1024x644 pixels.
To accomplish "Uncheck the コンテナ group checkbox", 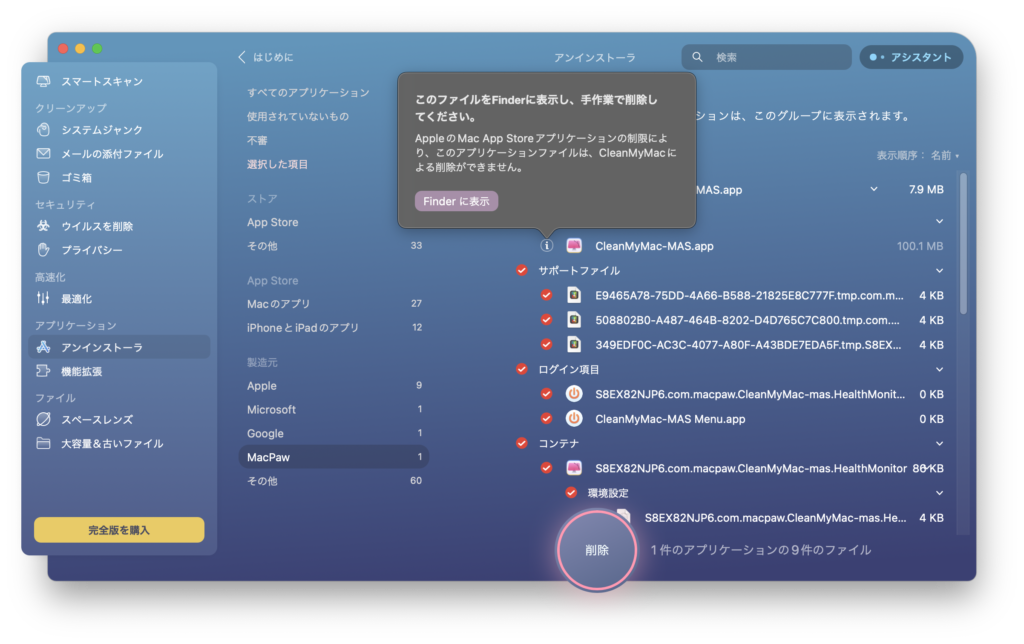I will tap(522, 443).
